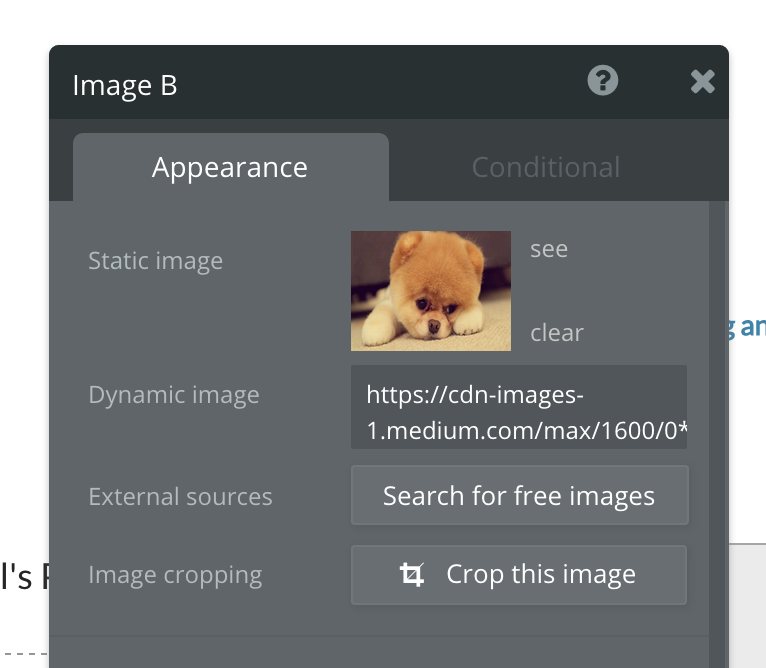Open the help question mark icon
The image size is (766, 668).
tap(603, 80)
